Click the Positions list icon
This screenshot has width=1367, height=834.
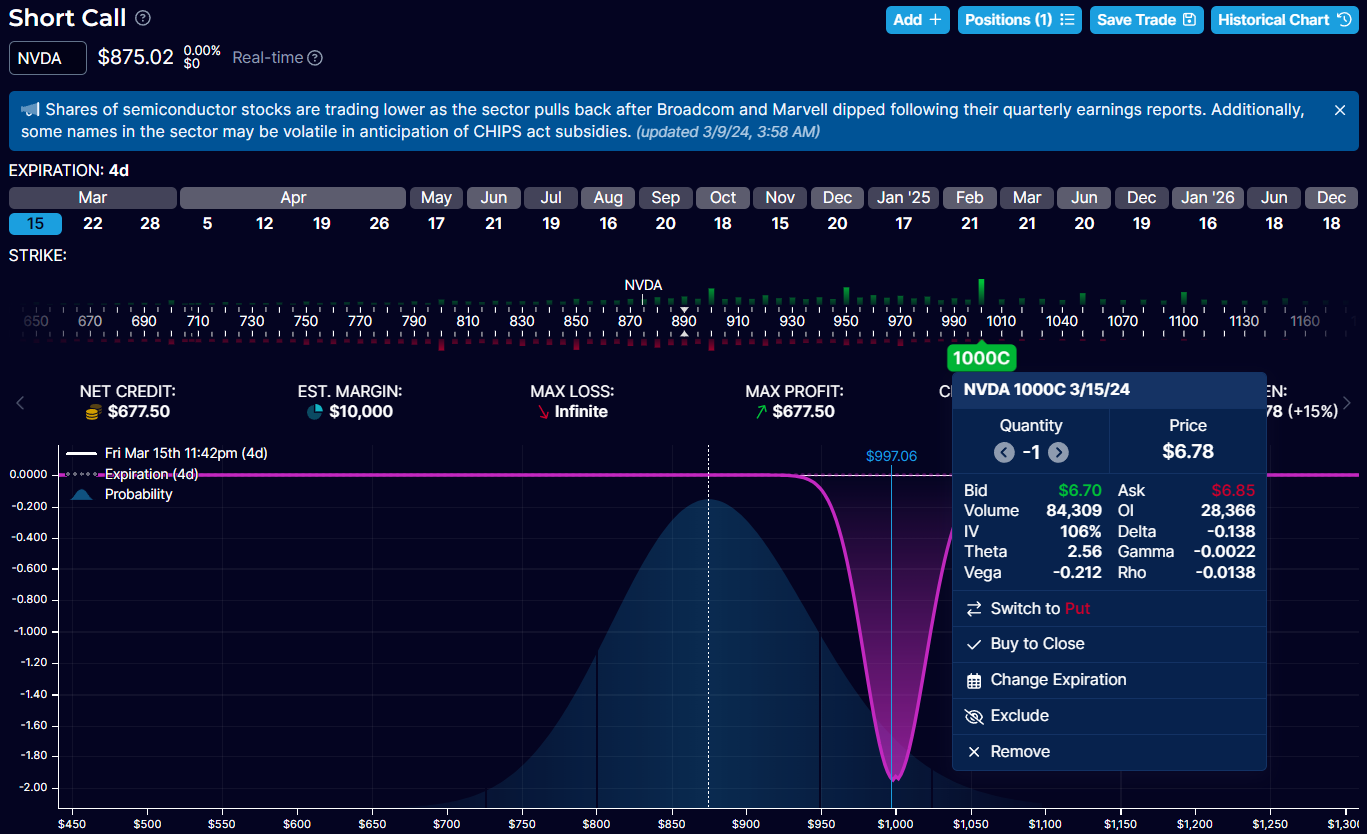[1067, 20]
